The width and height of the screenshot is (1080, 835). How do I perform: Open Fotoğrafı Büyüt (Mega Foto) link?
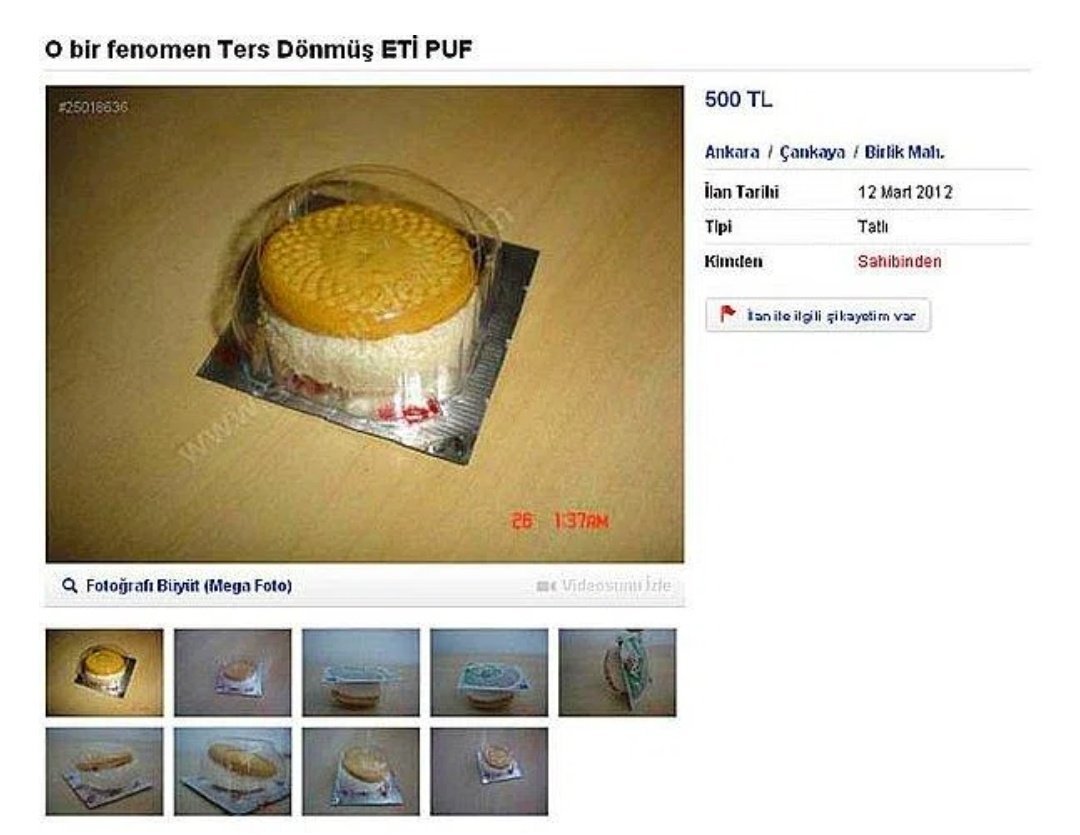(x=189, y=586)
